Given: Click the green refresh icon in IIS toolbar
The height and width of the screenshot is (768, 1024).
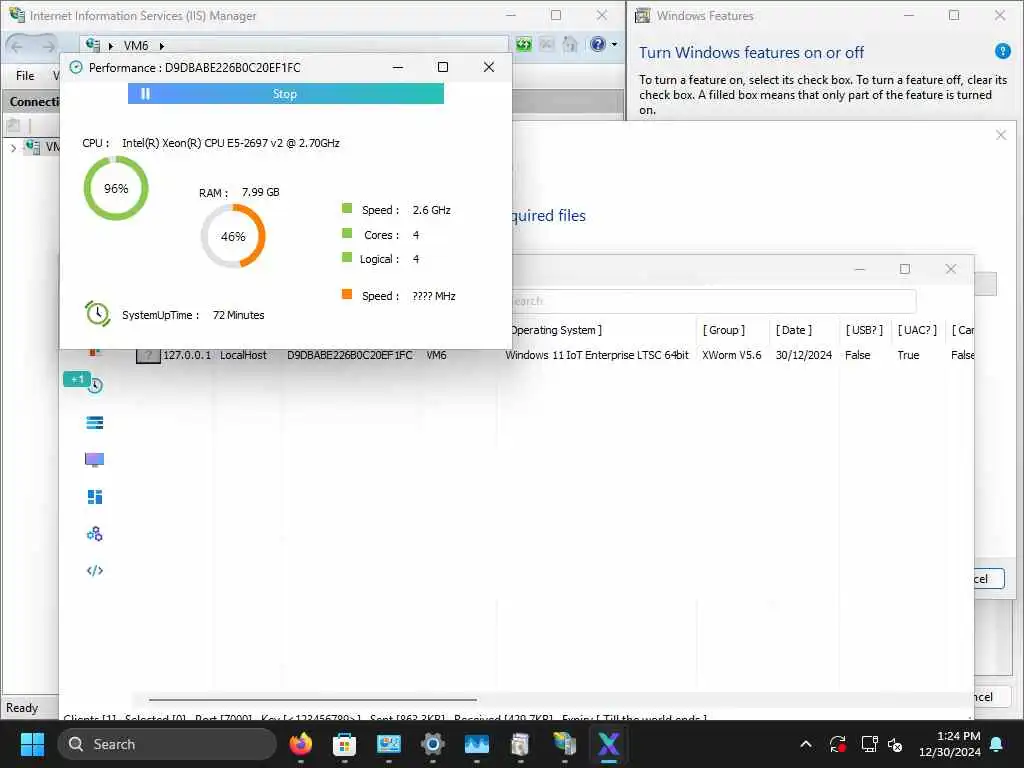Looking at the screenshot, I should tap(523, 44).
